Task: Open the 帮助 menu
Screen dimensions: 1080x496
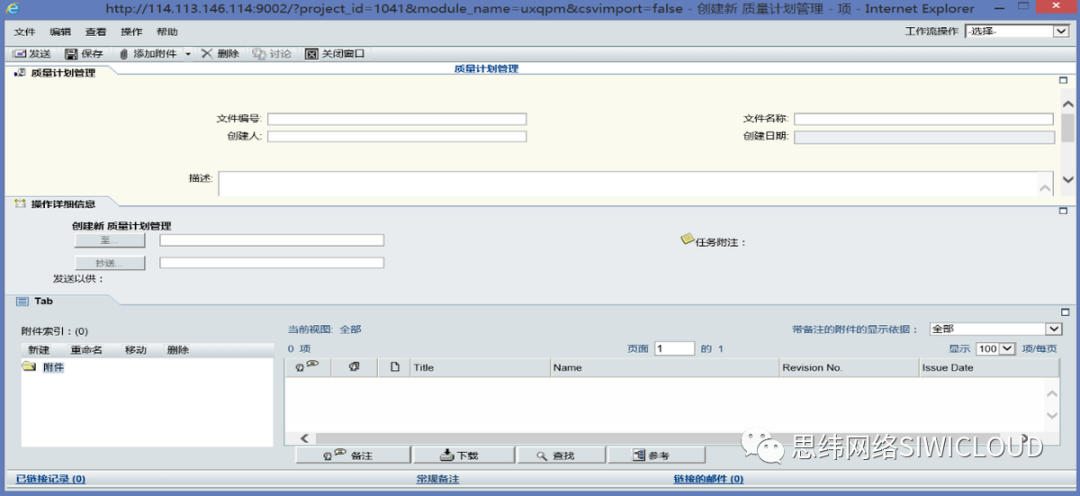Action: (167, 32)
